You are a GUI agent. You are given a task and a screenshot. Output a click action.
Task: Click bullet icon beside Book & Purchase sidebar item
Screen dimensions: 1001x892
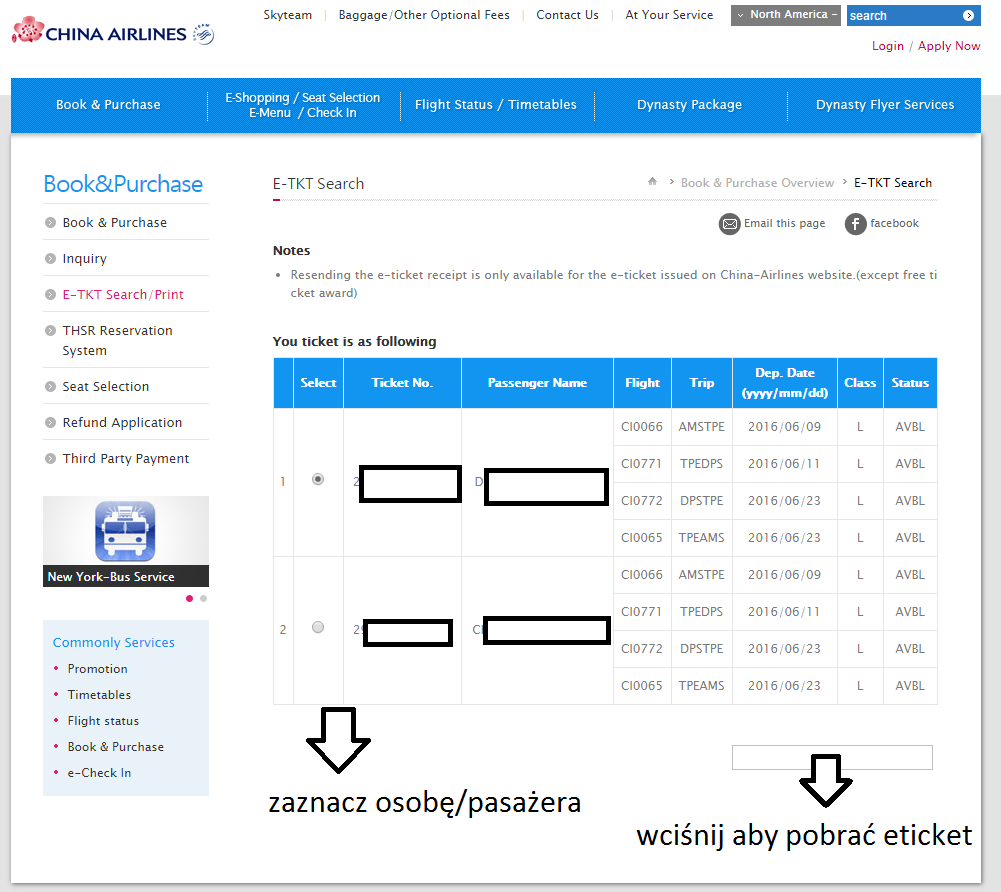50,223
